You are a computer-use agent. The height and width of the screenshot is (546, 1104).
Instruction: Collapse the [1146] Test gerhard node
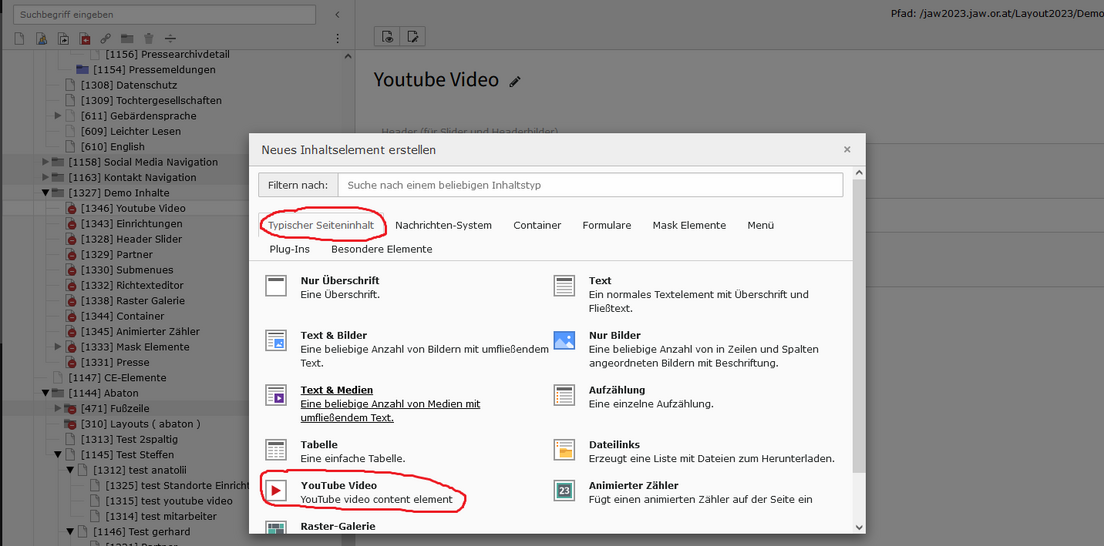pos(70,532)
